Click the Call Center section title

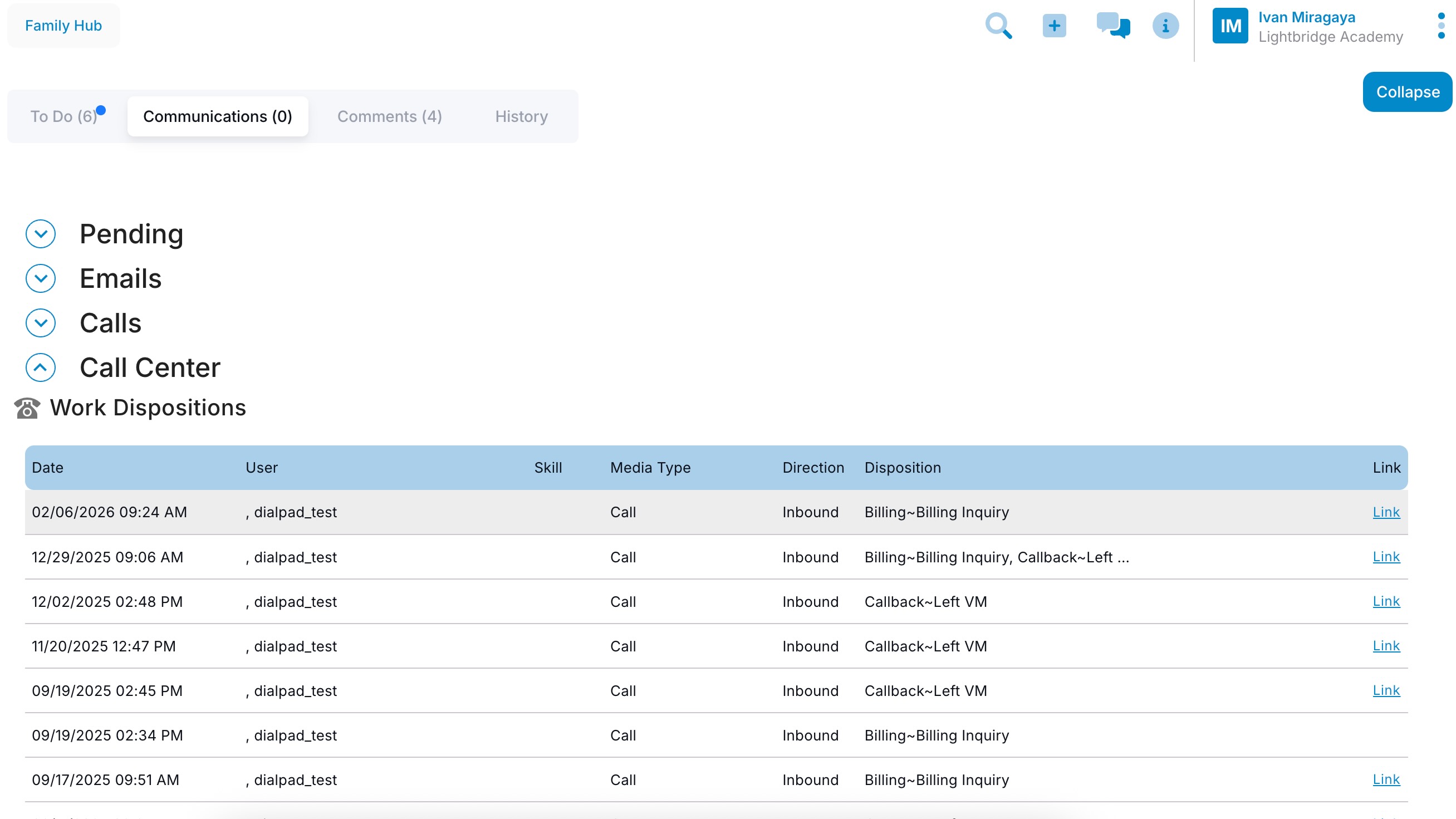pyautogui.click(x=150, y=368)
